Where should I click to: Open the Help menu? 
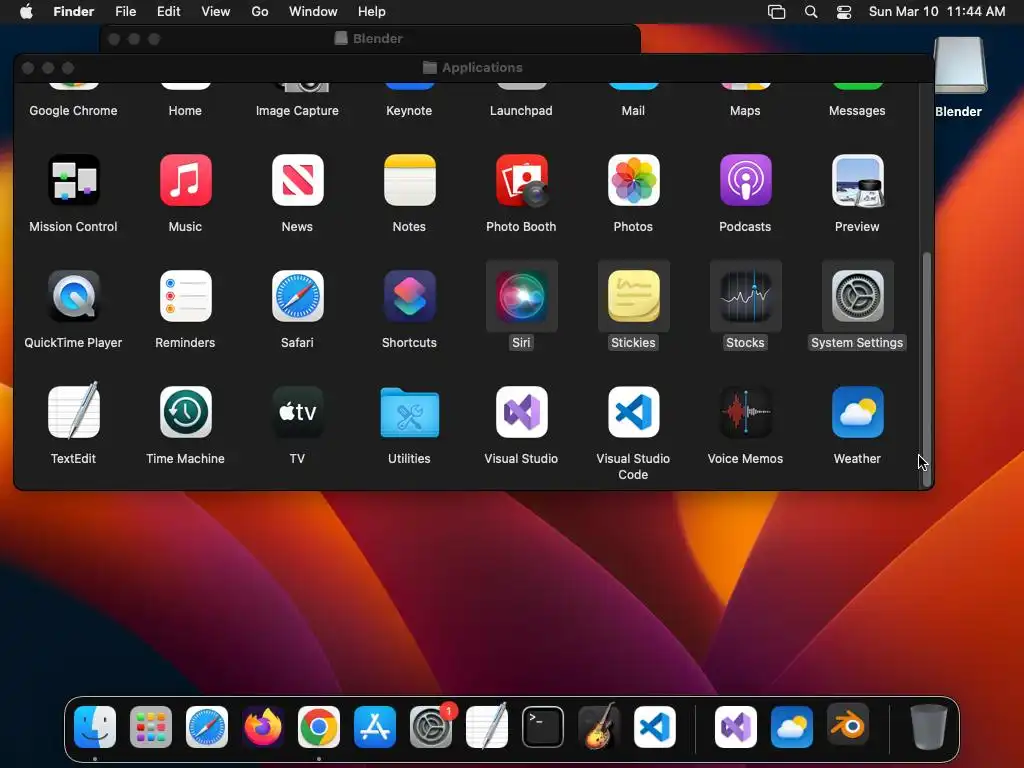(x=372, y=11)
